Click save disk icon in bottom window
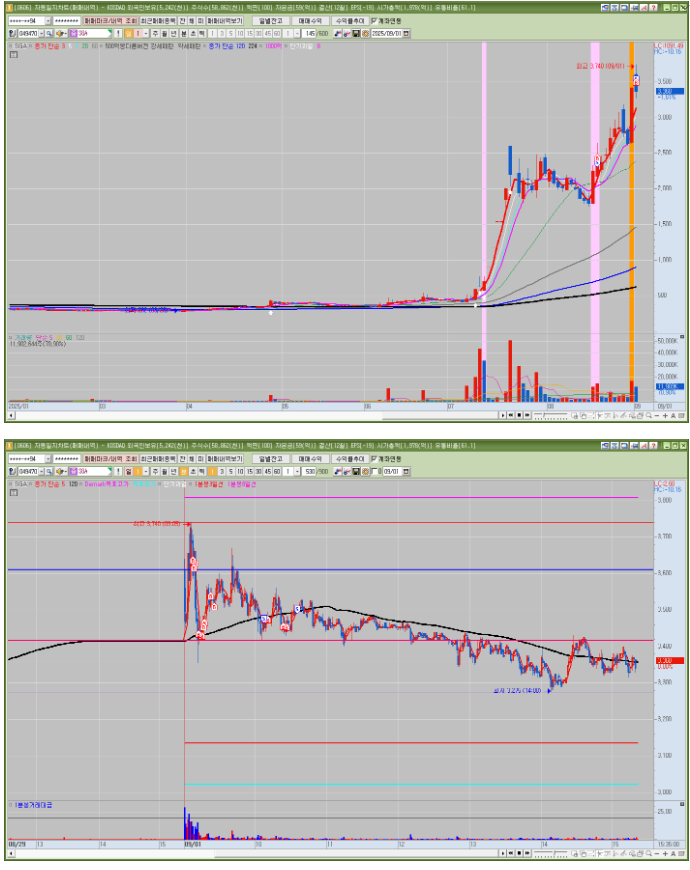690x870 pixels. click(x=356, y=472)
